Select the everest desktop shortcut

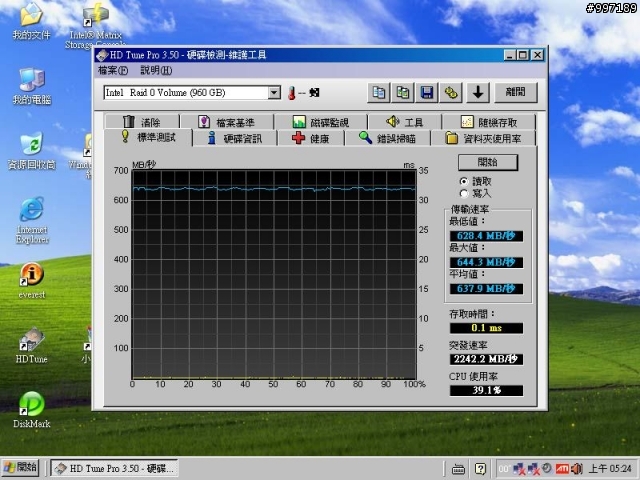(32, 281)
